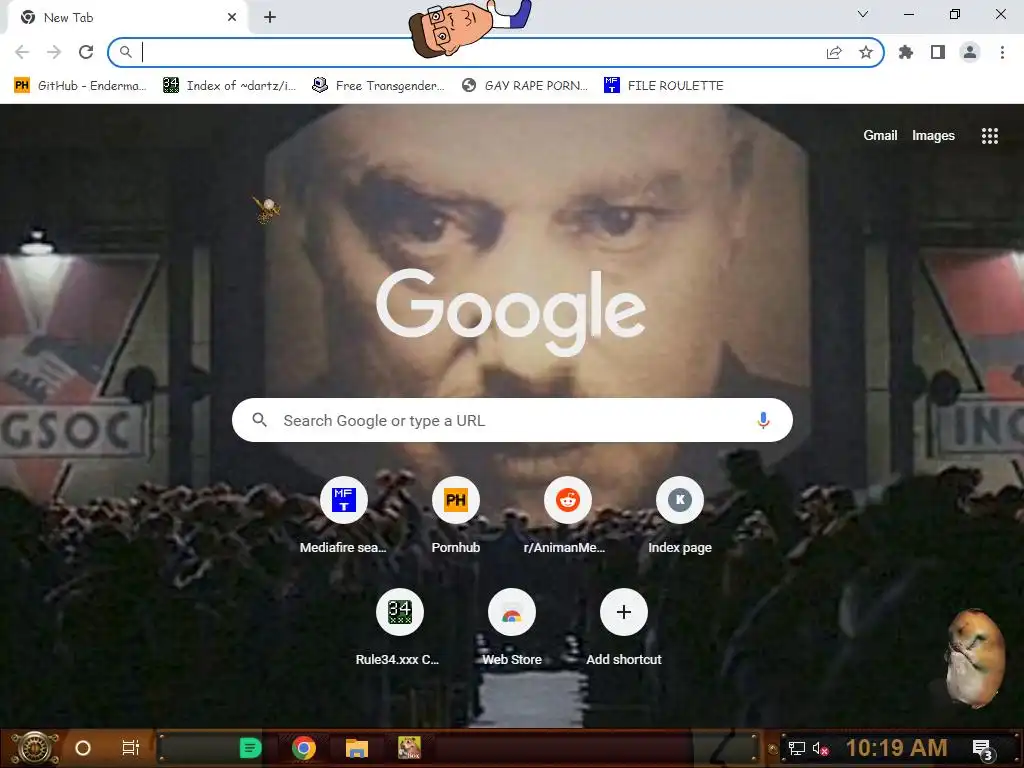Open the Google apps grid icon
1024x768 pixels.
[x=989, y=135]
